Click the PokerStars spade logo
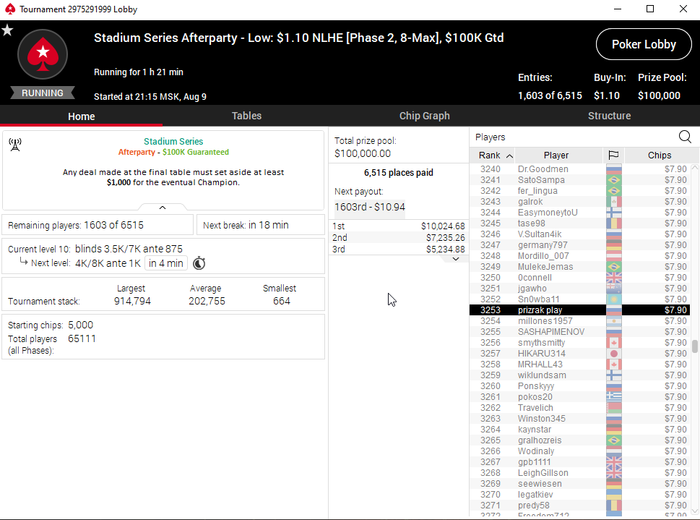The image size is (700, 520). tap(42, 54)
